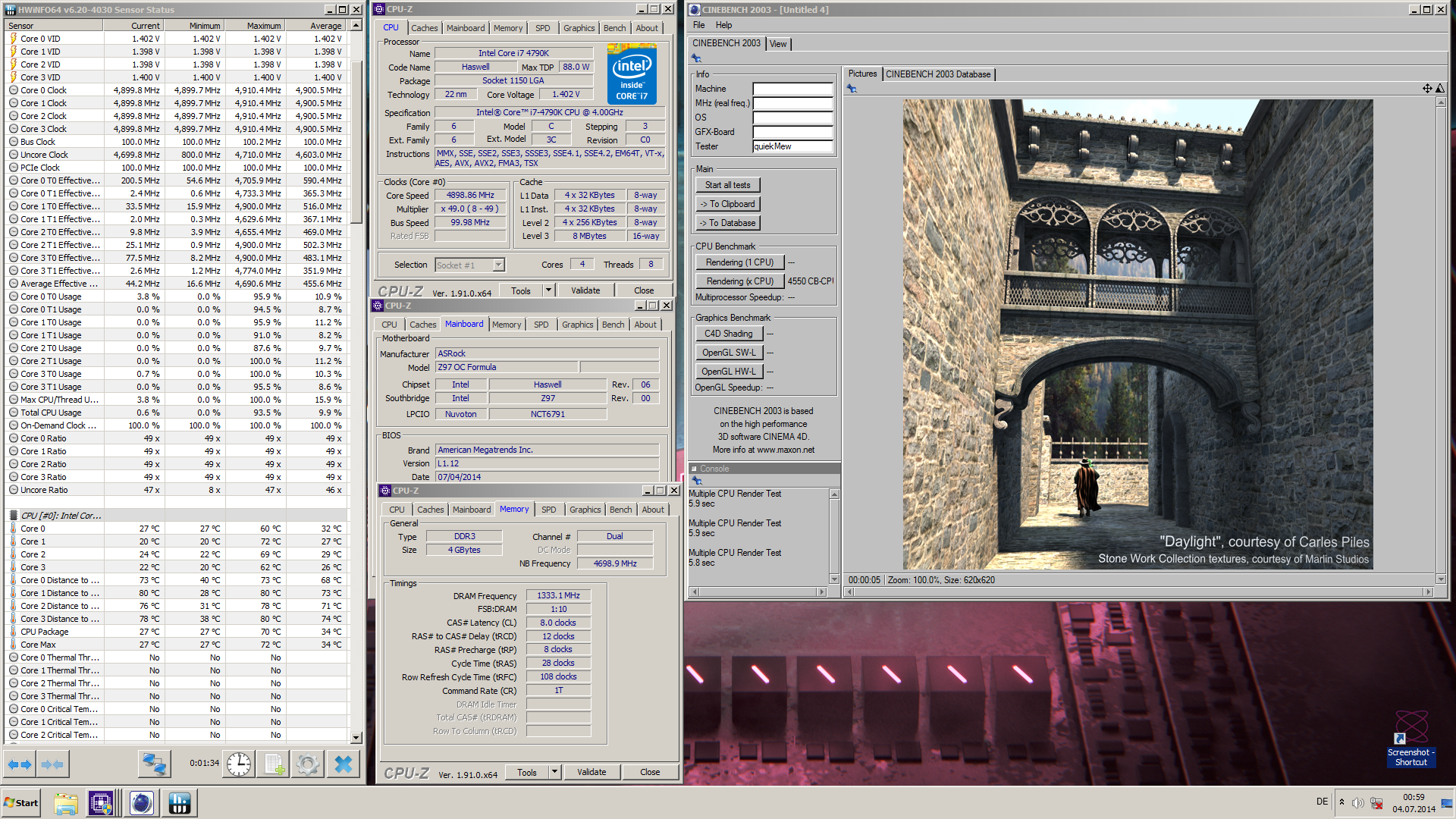Screen dimensions: 1456x819
Task: Click the blue X icon in HWiNFO toolbar
Action: [344, 764]
